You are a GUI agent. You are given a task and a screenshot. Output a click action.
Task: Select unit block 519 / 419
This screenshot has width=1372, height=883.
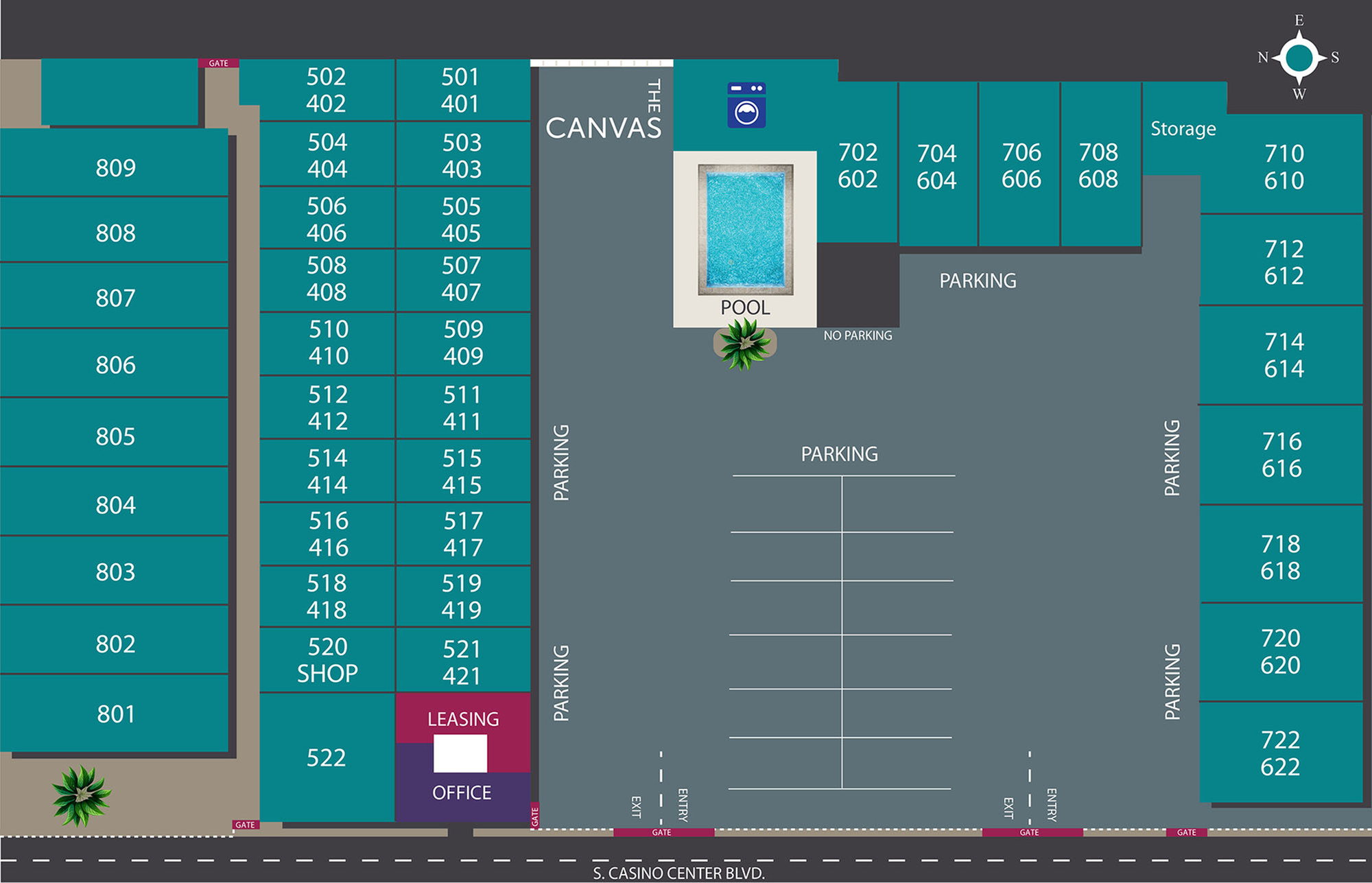(463, 596)
